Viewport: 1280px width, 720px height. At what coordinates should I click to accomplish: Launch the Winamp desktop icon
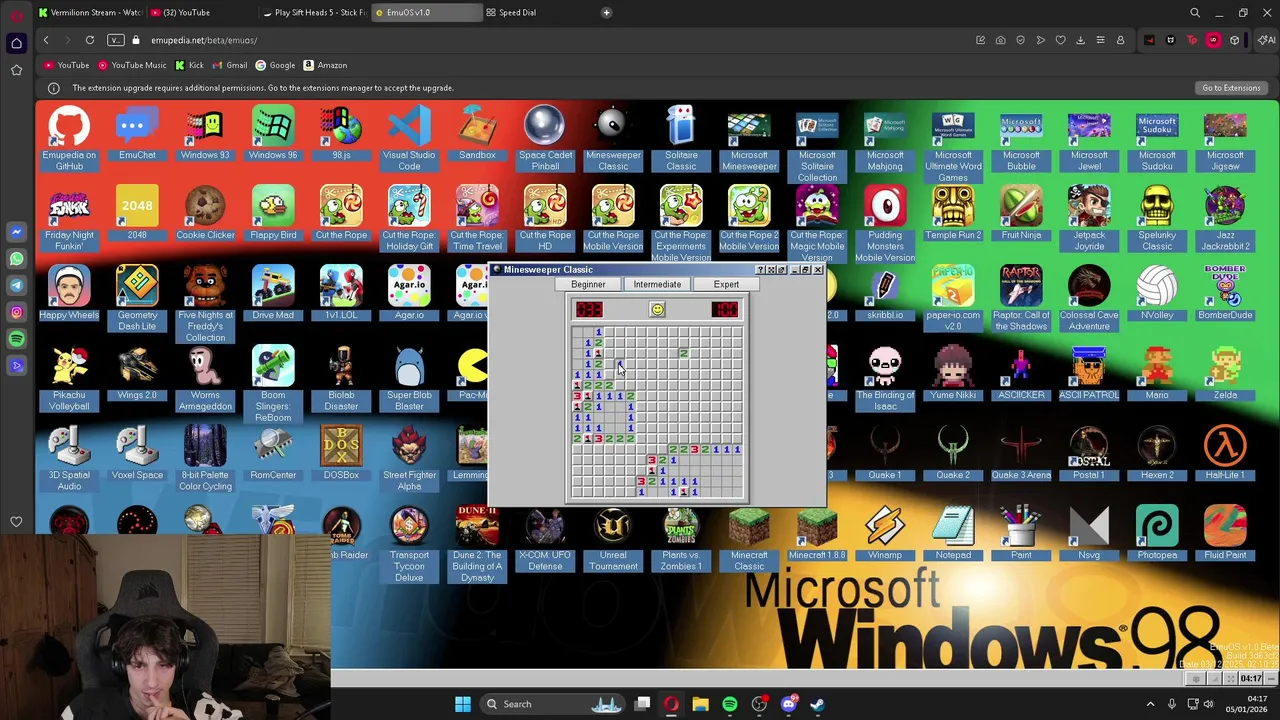click(x=885, y=533)
